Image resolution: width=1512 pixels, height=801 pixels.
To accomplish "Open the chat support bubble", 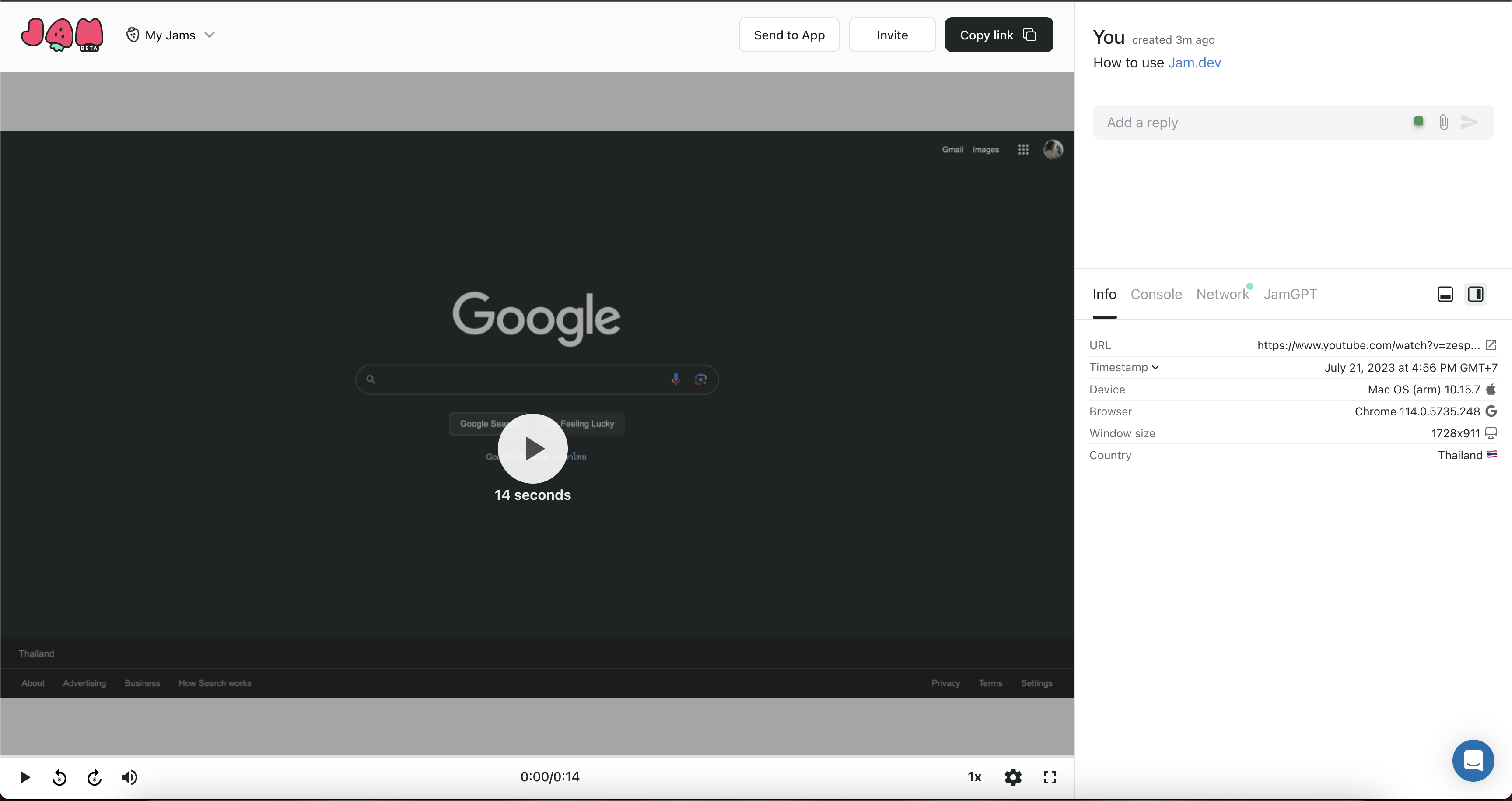I will pyautogui.click(x=1473, y=760).
